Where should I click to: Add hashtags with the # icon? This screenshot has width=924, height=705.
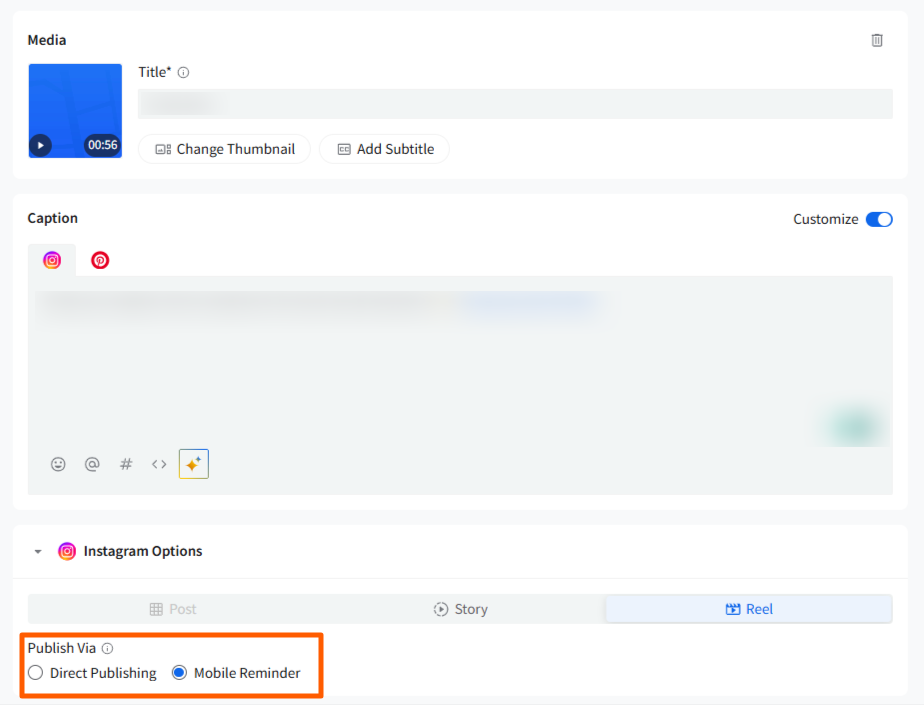click(x=126, y=464)
